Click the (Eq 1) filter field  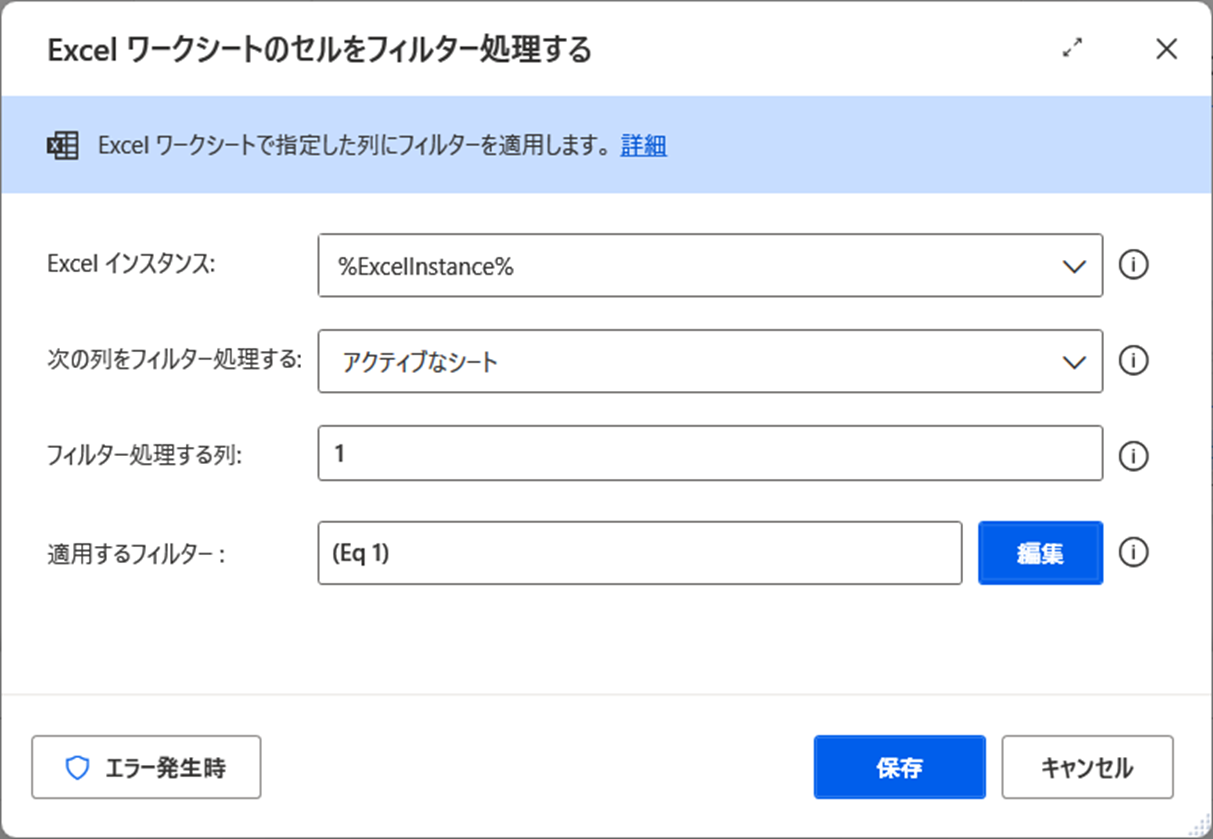coord(640,552)
